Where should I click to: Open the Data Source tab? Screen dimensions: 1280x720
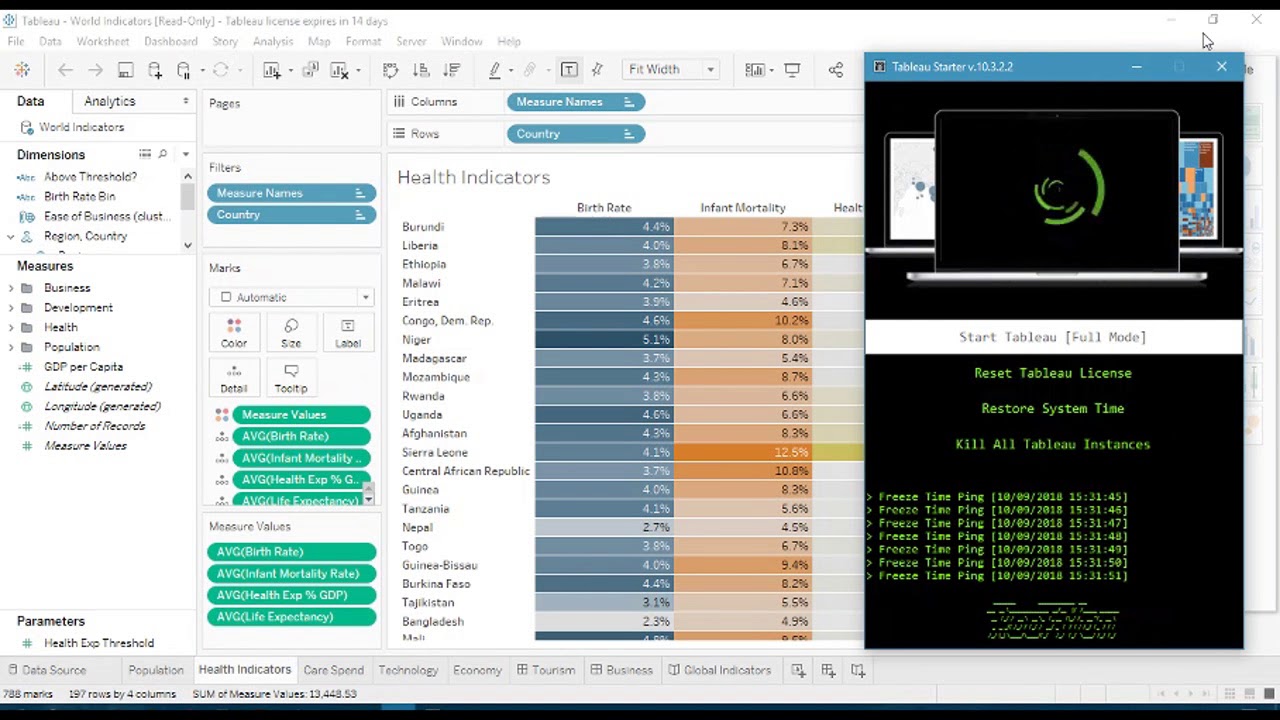pos(46,670)
